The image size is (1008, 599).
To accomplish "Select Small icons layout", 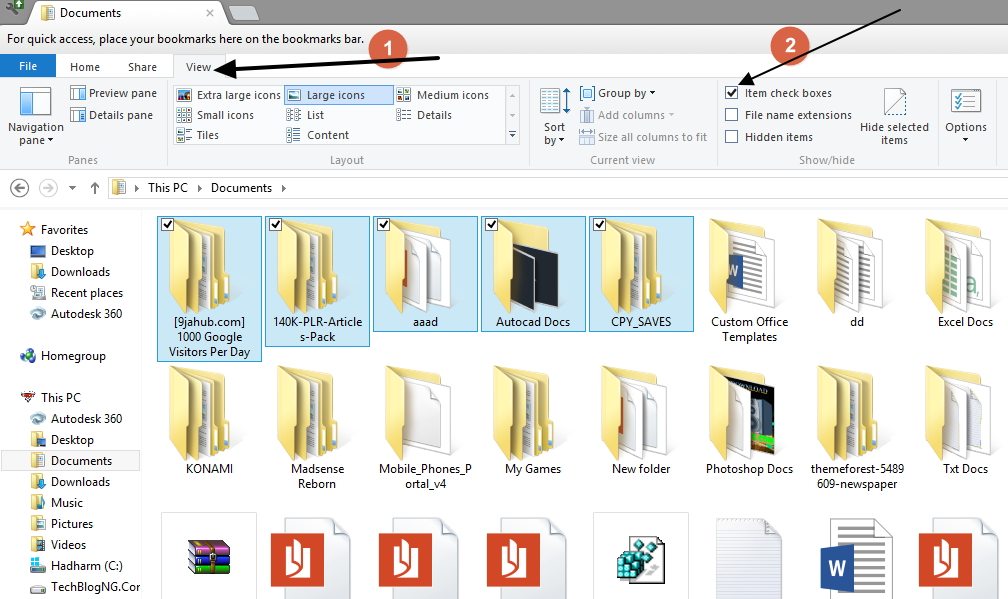I will click(x=215, y=115).
